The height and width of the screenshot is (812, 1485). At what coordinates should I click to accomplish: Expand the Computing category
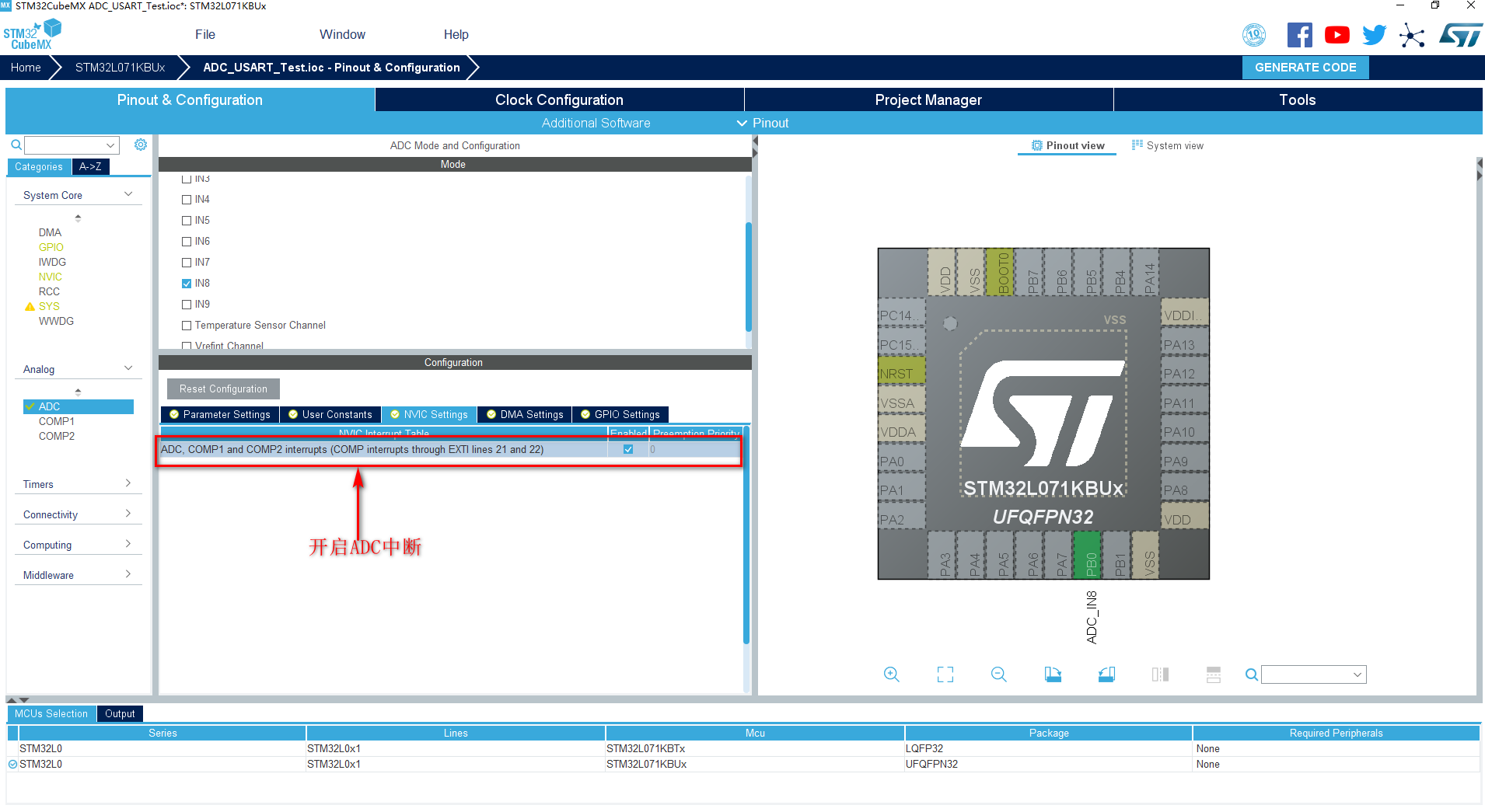tap(128, 544)
